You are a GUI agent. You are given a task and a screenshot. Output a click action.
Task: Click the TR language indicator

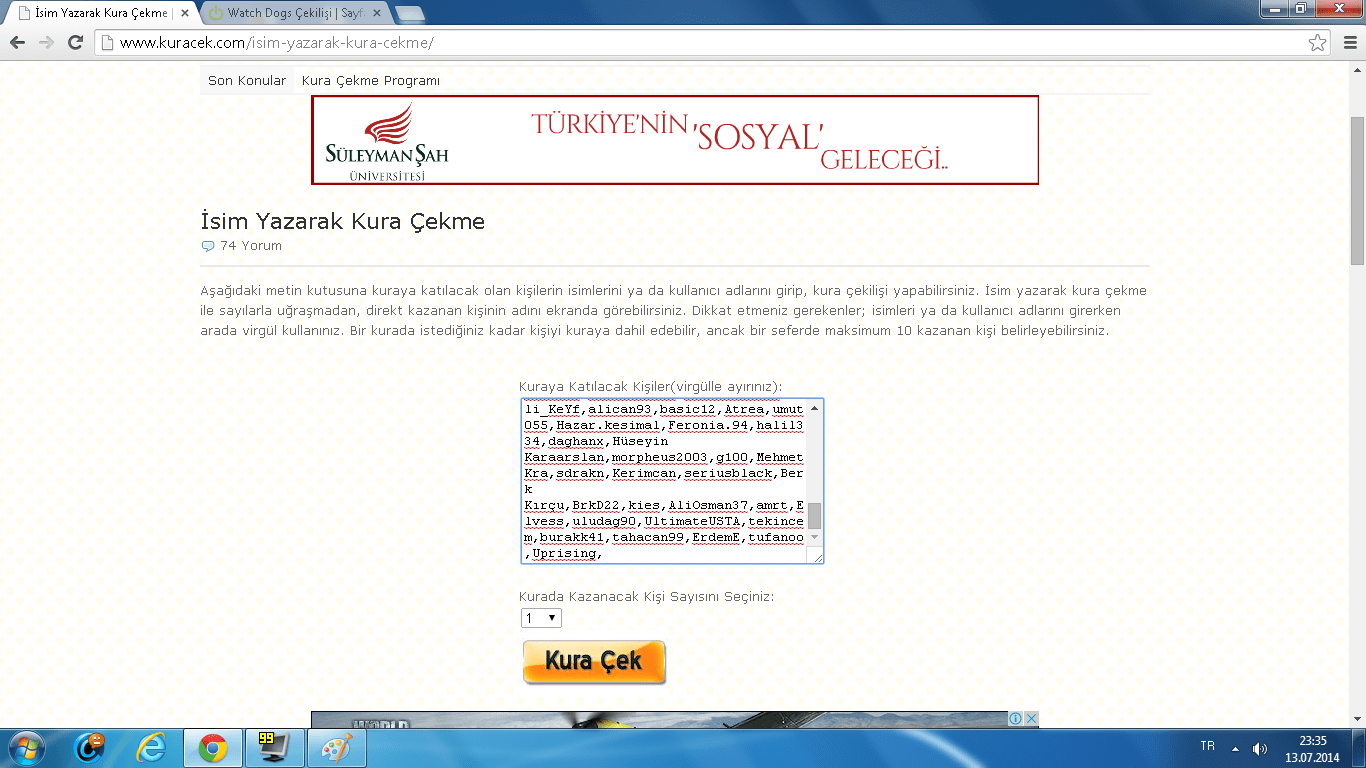[1207, 747]
